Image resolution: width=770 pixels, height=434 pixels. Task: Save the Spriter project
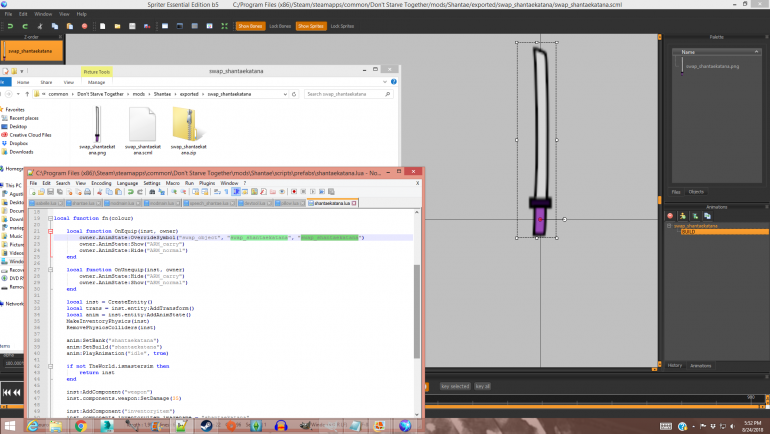(132, 26)
